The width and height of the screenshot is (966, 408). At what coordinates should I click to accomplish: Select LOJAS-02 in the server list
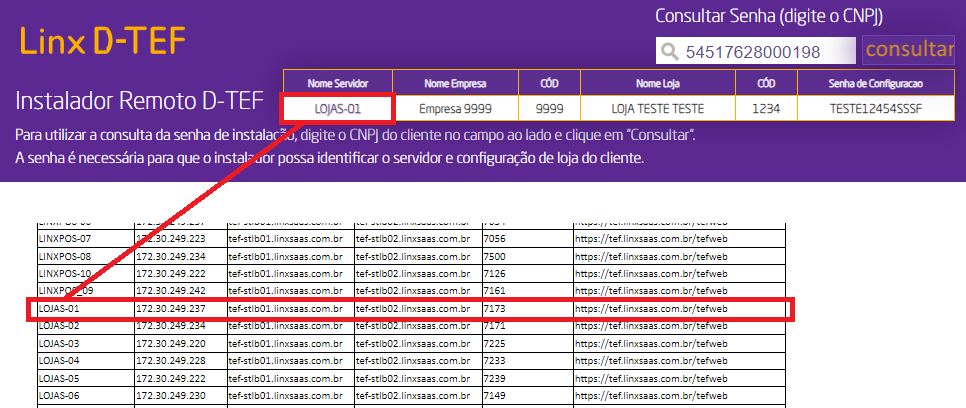coord(59,325)
